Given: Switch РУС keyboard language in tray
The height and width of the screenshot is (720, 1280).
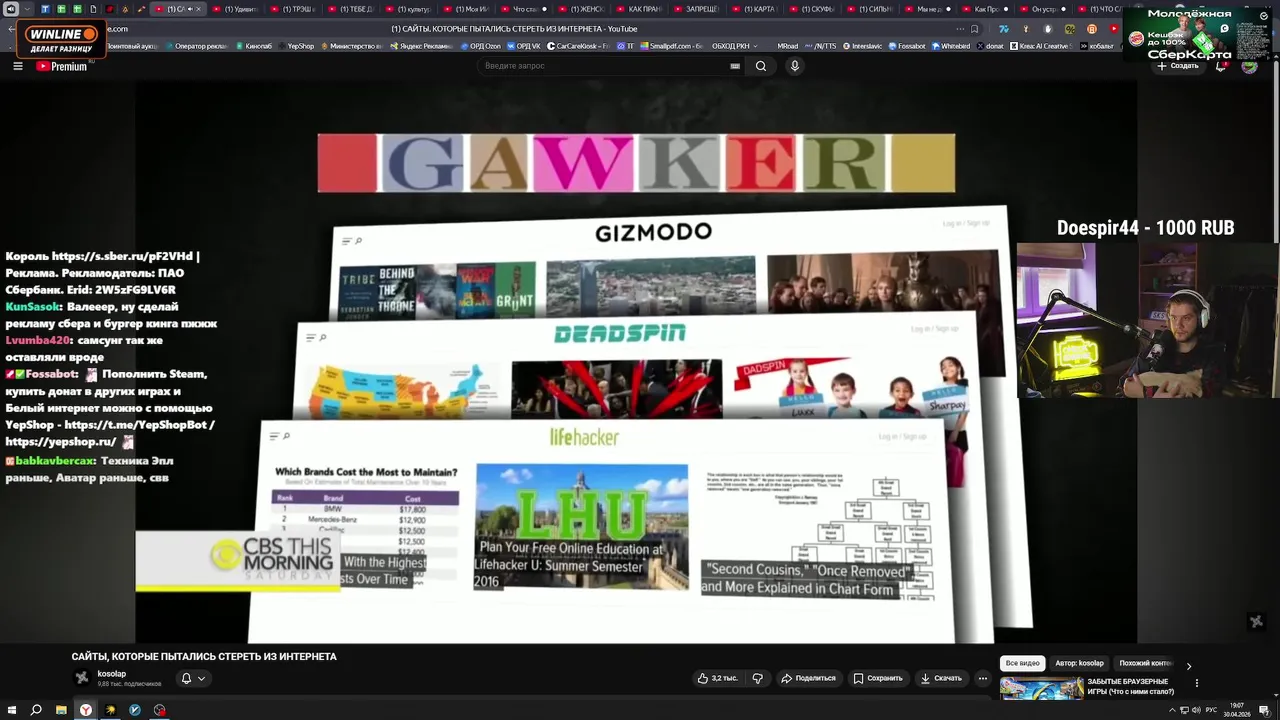Looking at the screenshot, I should (1211, 710).
